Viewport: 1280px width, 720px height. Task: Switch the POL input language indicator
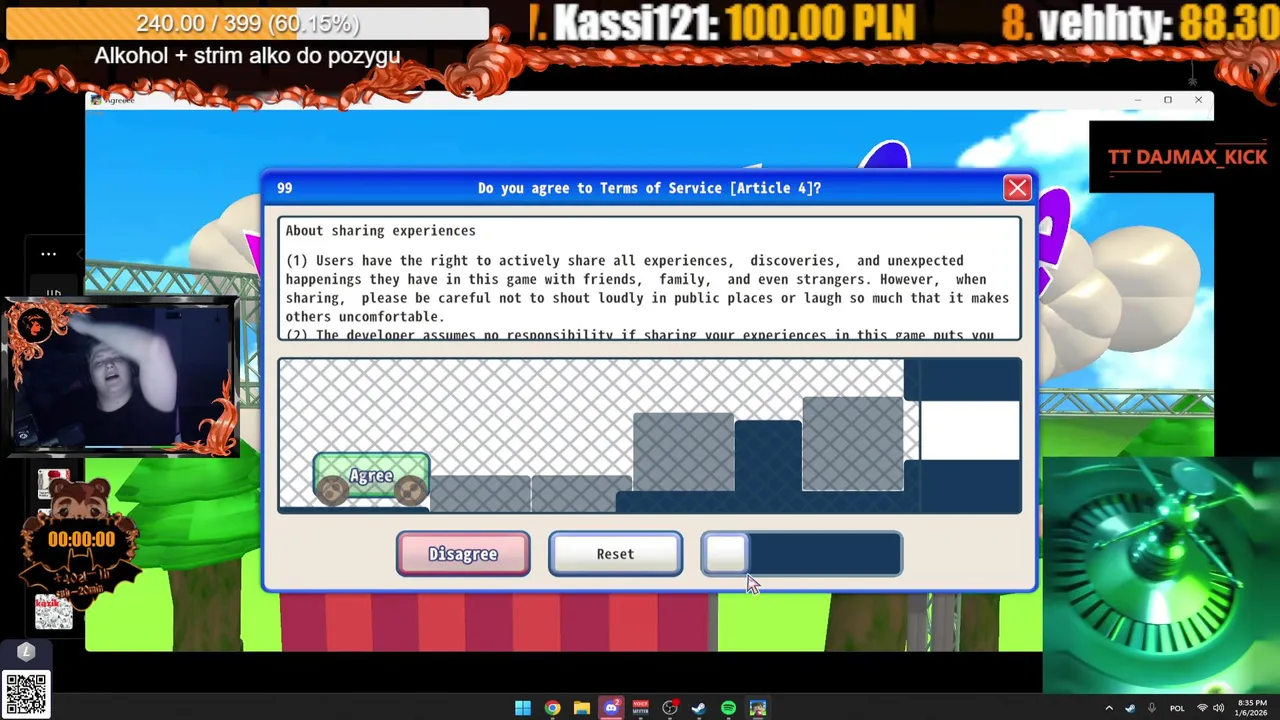pos(1177,708)
